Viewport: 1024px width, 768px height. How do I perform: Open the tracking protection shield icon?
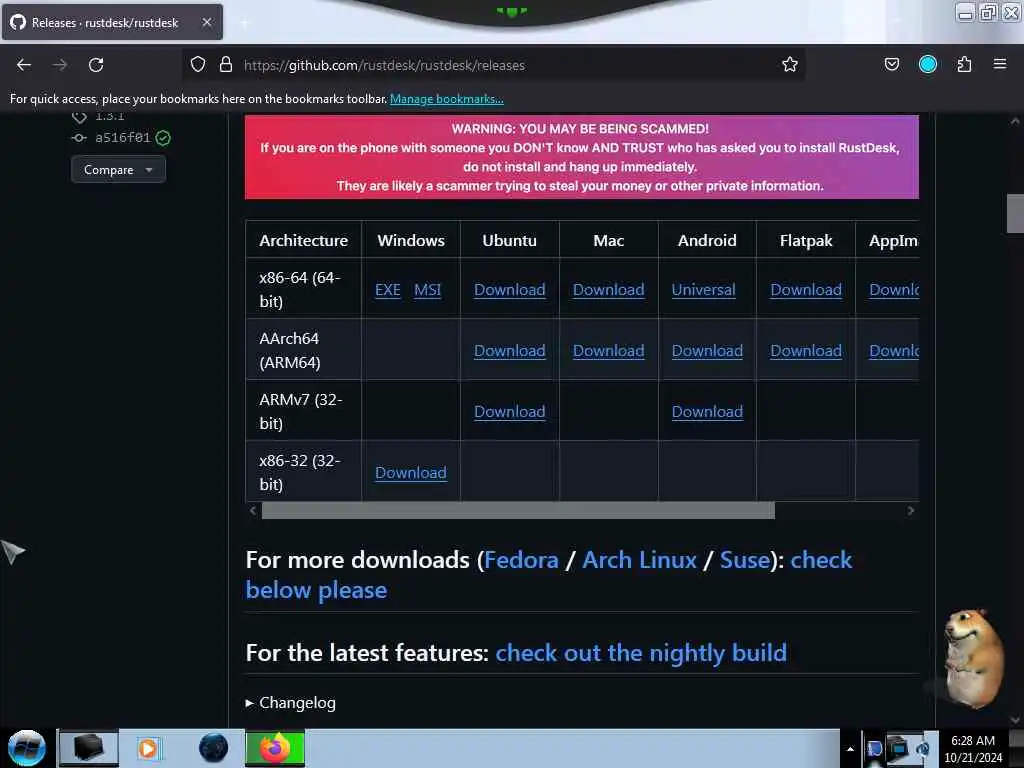coord(198,65)
